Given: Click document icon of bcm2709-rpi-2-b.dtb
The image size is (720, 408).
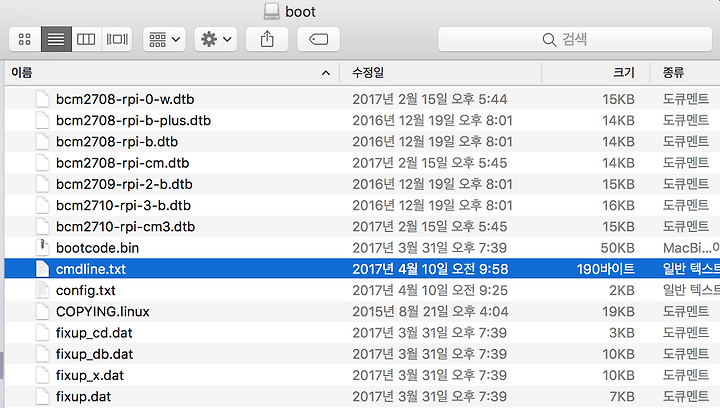Looking at the screenshot, I should [42, 184].
